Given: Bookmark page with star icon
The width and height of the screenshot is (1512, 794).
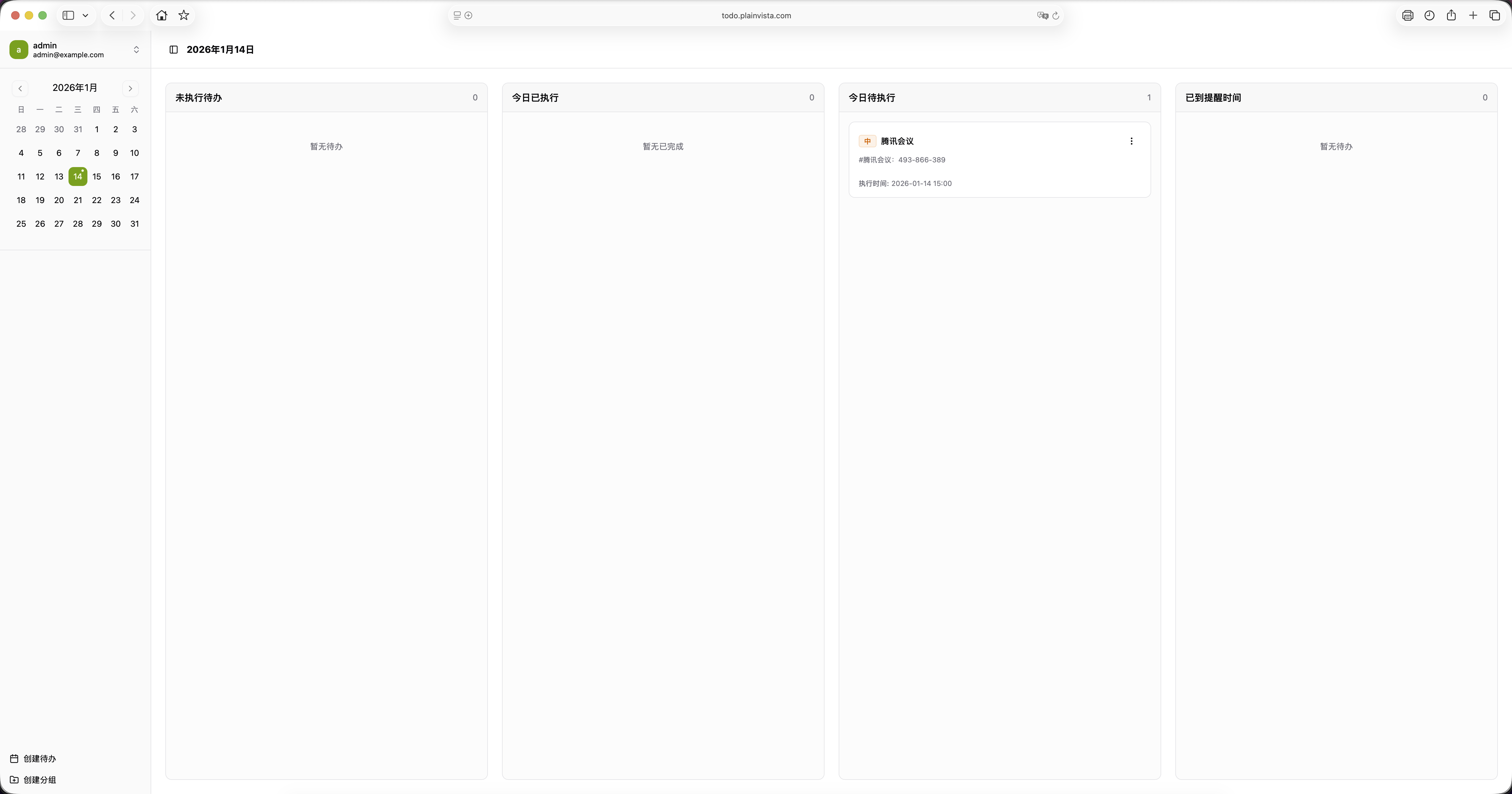Looking at the screenshot, I should coord(184,15).
